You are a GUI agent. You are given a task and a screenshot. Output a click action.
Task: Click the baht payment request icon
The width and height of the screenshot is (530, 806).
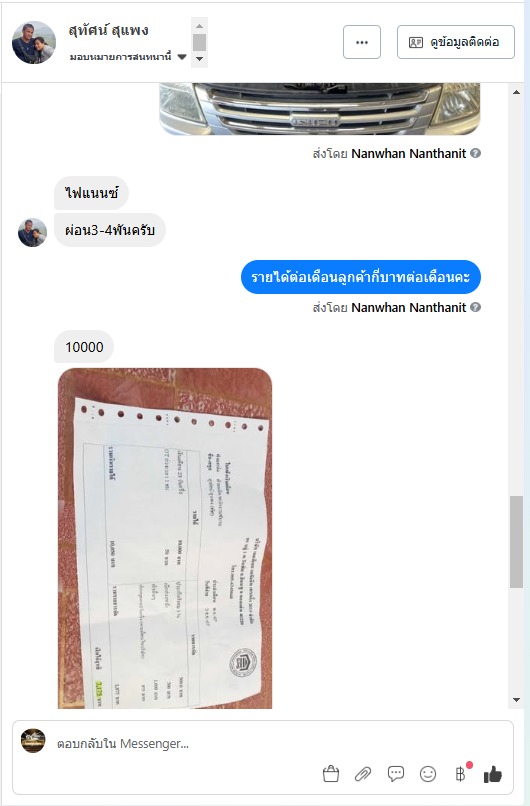click(x=461, y=773)
